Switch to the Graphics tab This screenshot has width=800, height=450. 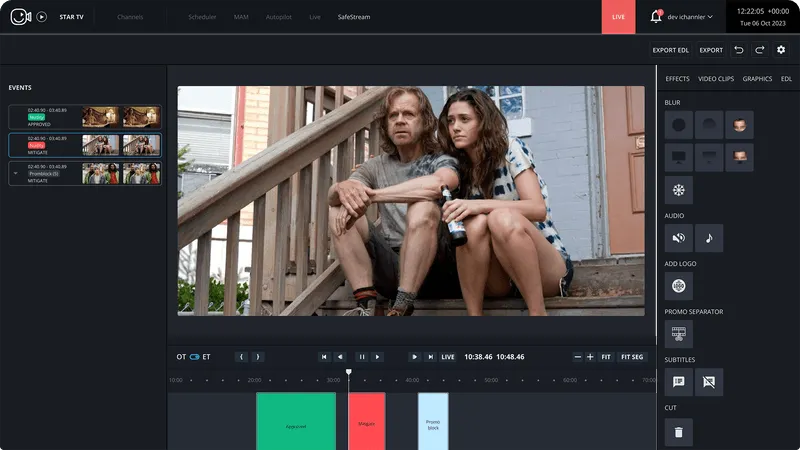(x=757, y=79)
